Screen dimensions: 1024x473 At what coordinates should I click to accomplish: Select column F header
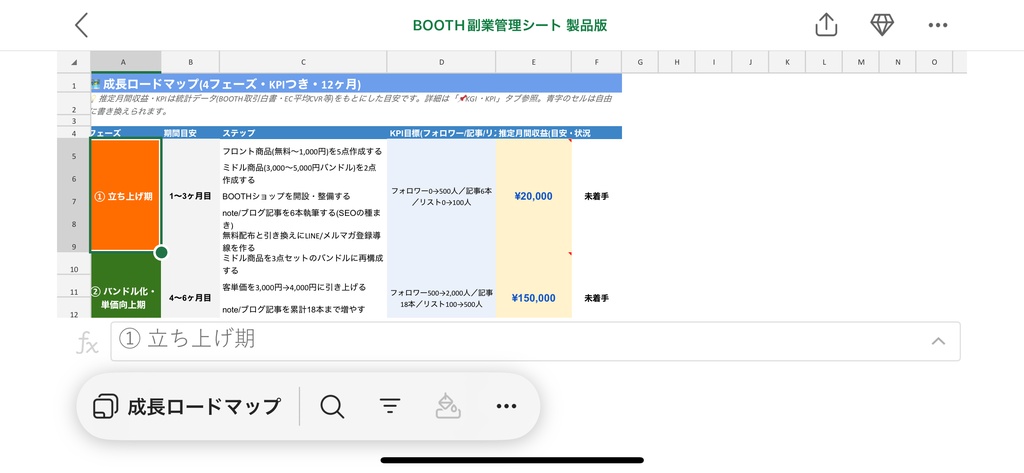click(x=596, y=62)
